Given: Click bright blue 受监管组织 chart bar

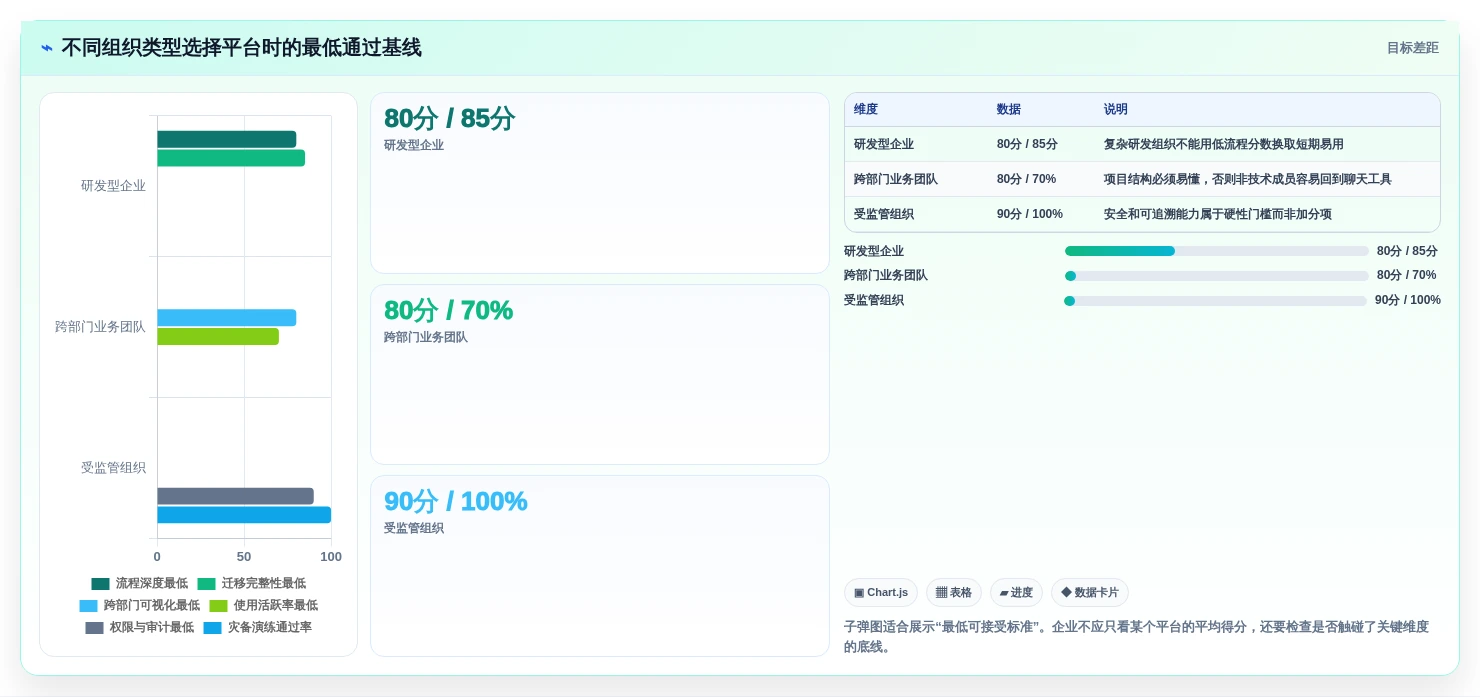Looking at the screenshot, I should tap(244, 515).
